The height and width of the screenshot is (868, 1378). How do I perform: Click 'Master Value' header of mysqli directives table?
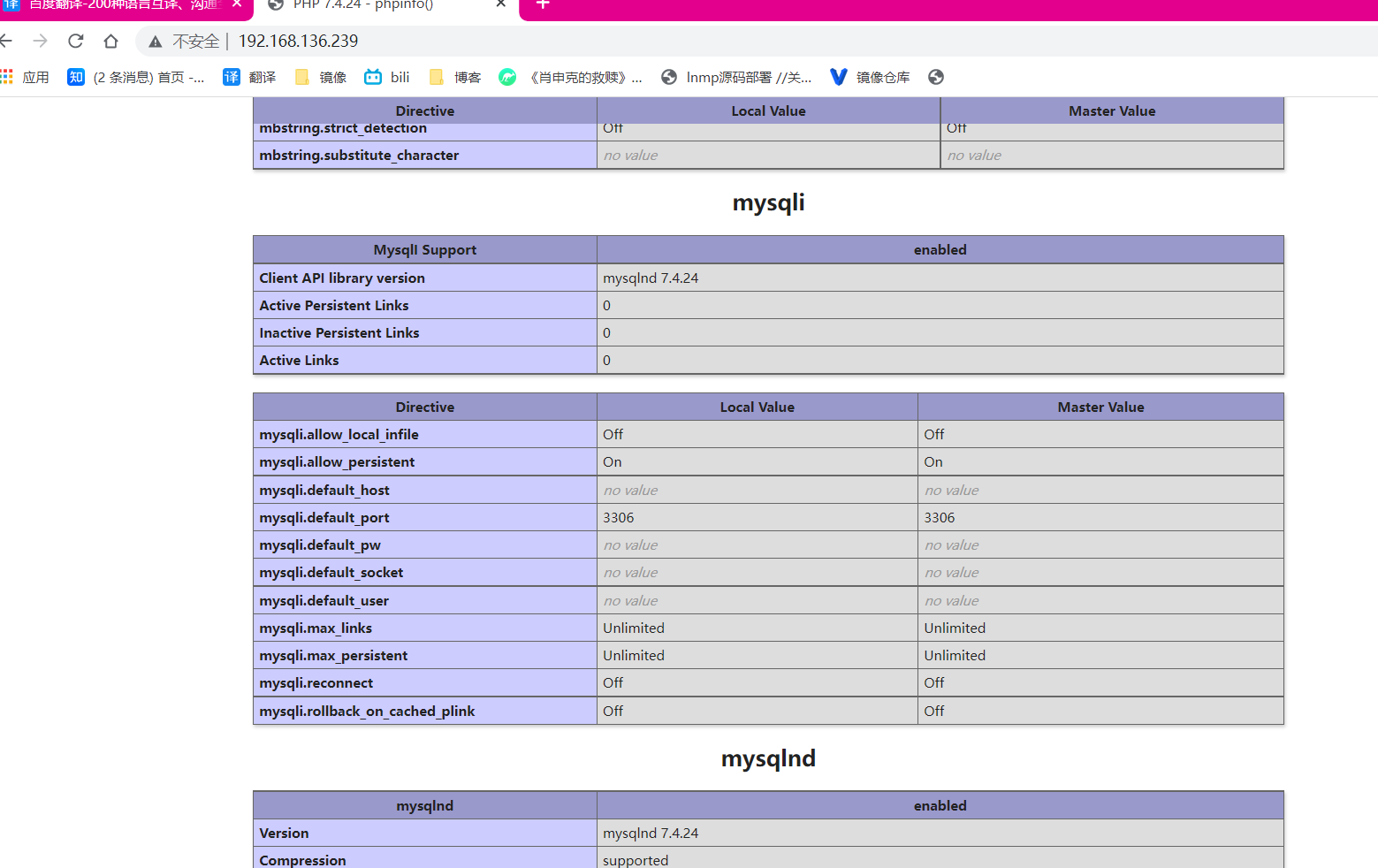tap(1100, 407)
